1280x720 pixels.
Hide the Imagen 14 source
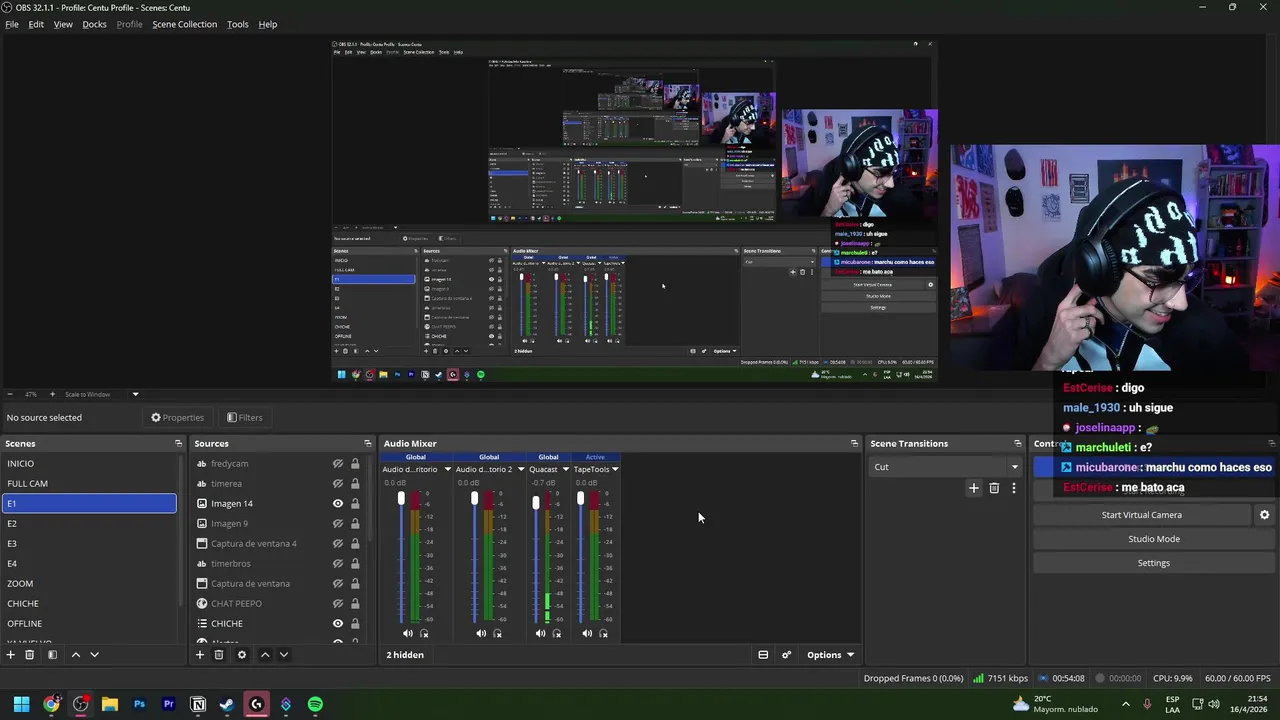338,504
